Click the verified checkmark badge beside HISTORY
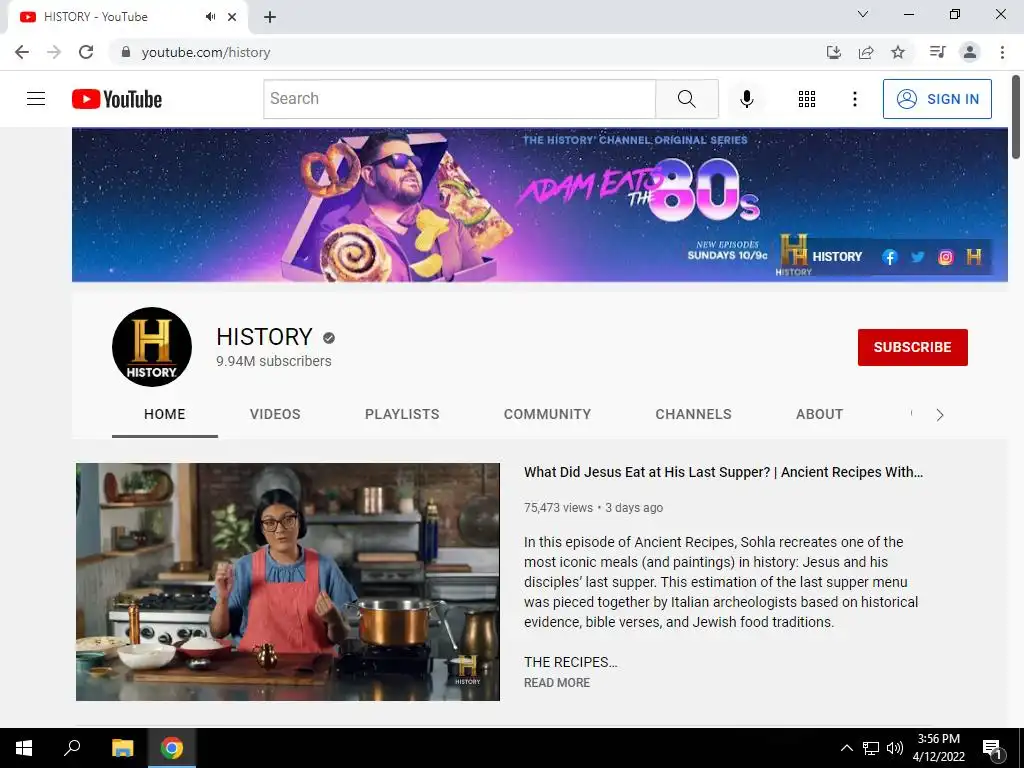 coord(329,338)
